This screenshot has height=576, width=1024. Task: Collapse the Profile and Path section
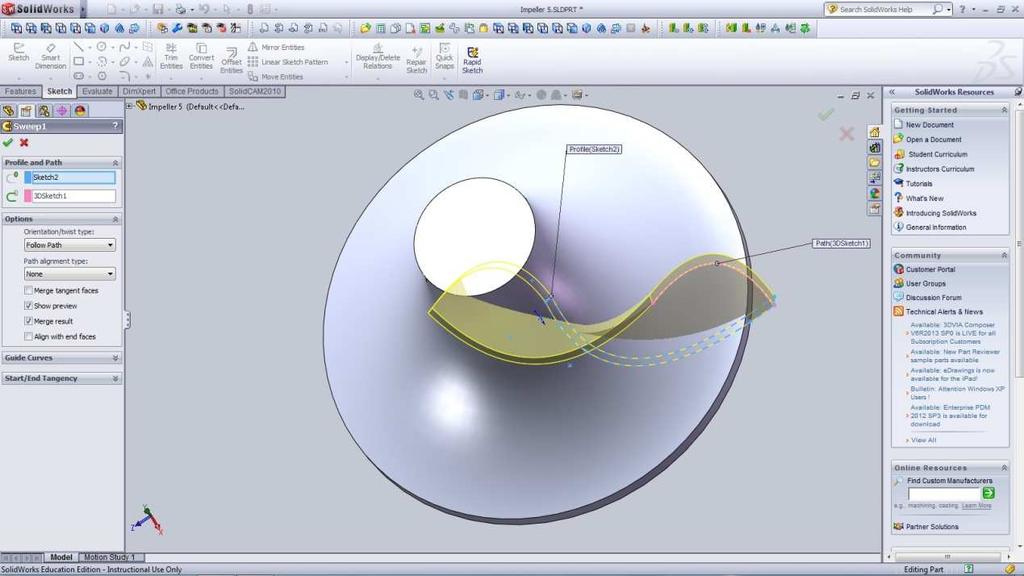point(115,163)
